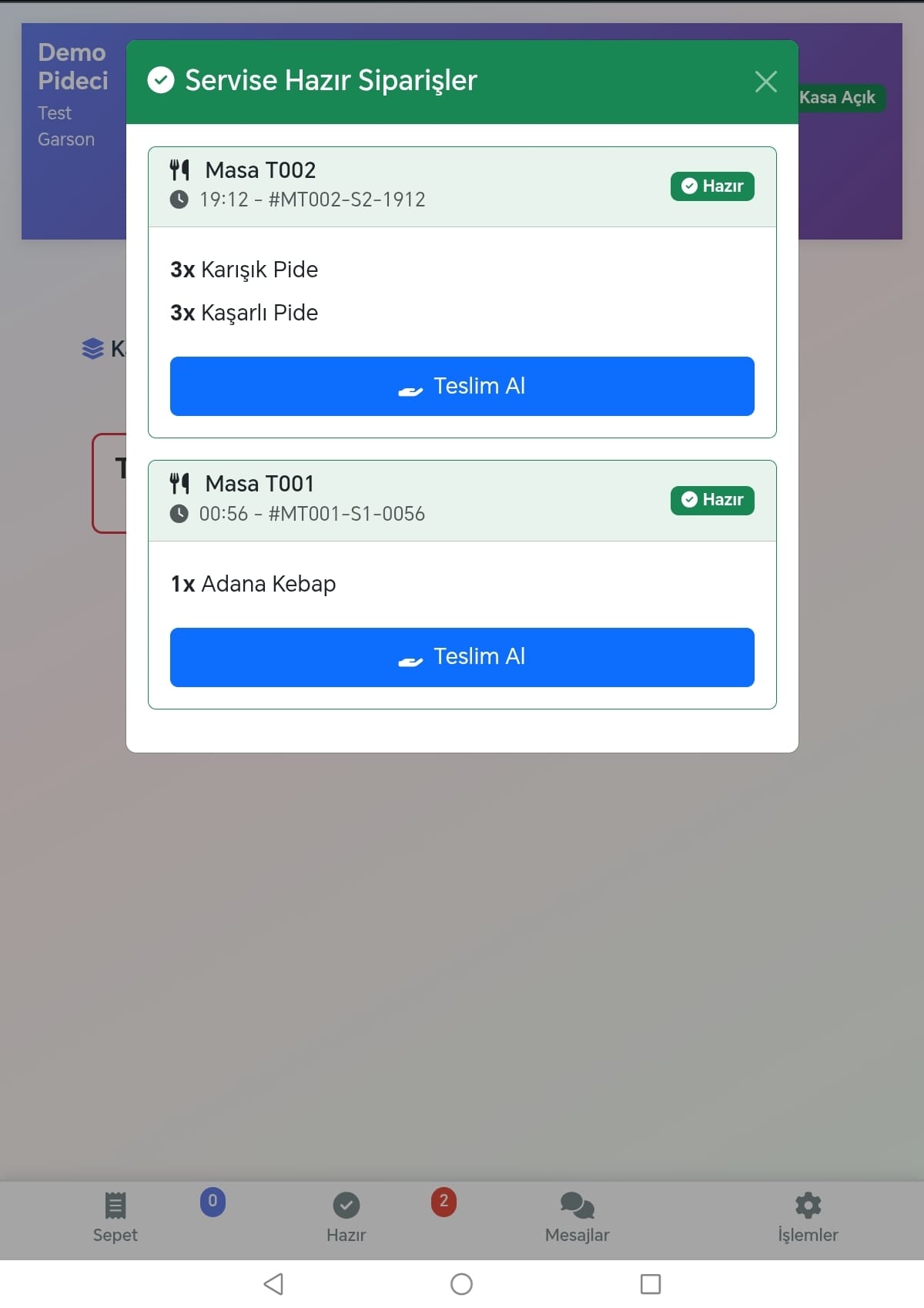Click the fork and knife icon for Masa T001
The height and width of the screenshot is (1308, 924).
pos(180,483)
